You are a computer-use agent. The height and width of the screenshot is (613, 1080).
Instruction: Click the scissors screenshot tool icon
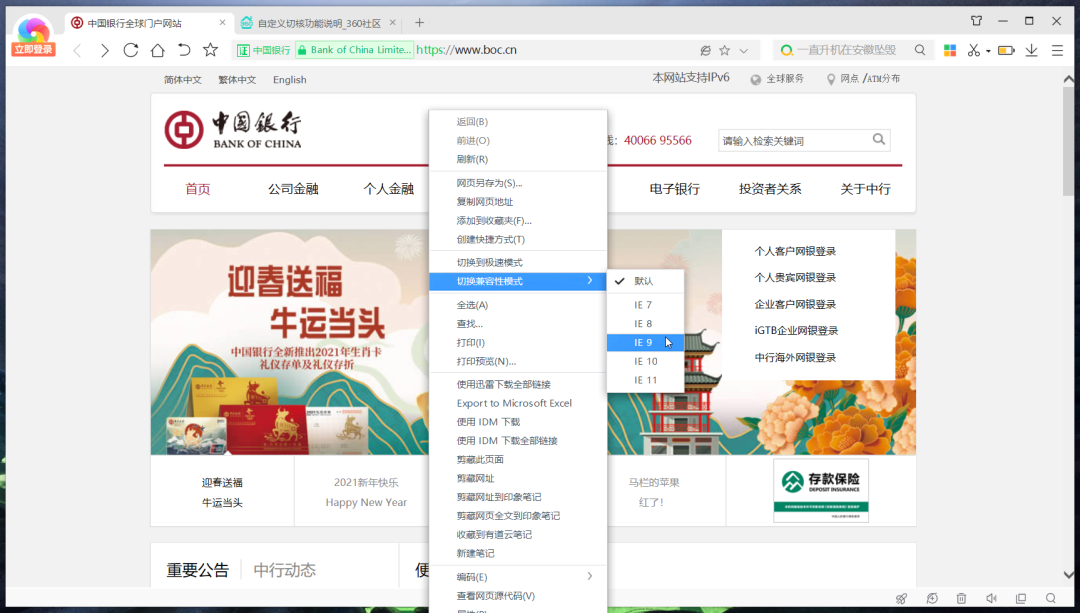pos(973,50)
